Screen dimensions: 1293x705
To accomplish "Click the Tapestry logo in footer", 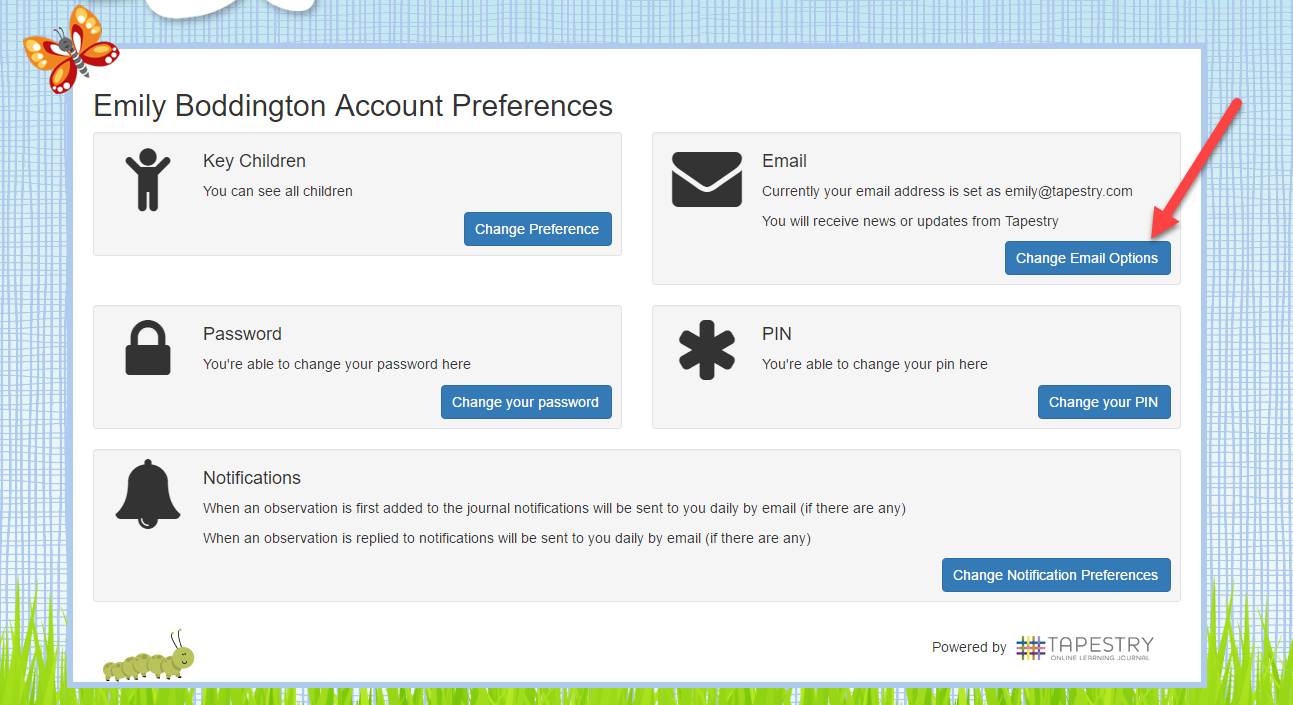I will click(x=1084, y=647).
